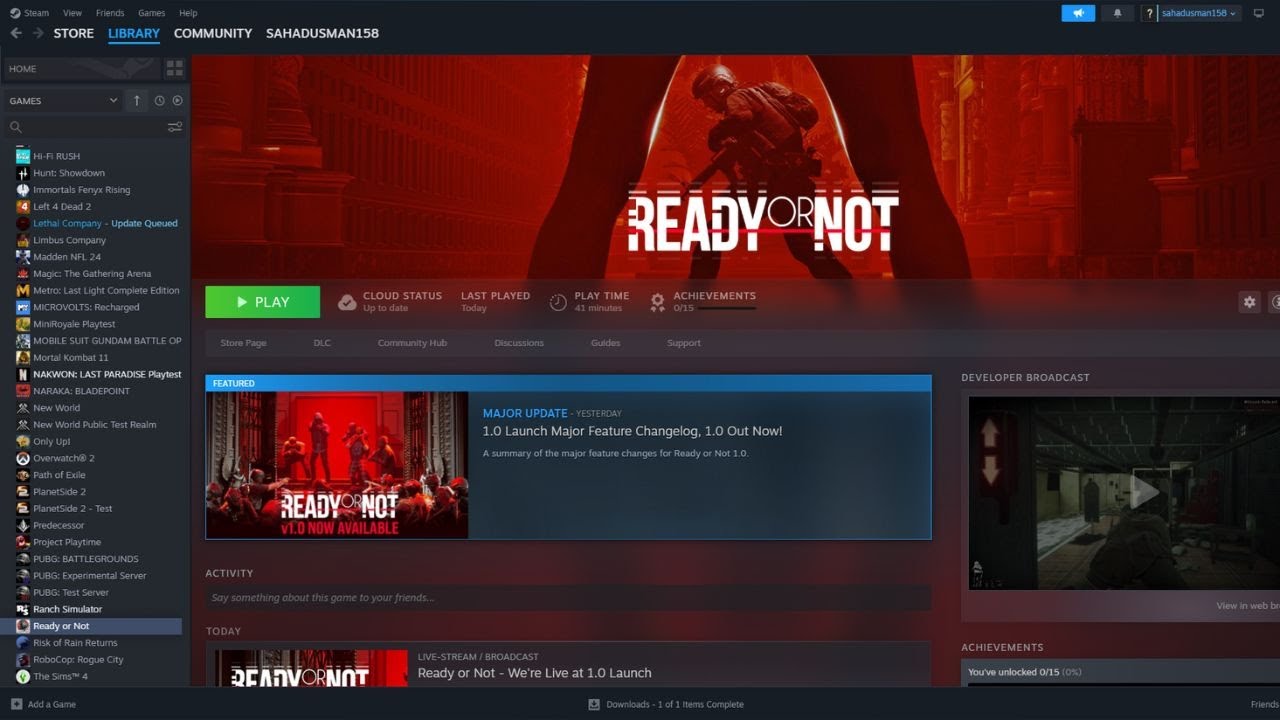Open the Games menu
The height and width of the screenshot is (720, 1280).
(152, 13)
